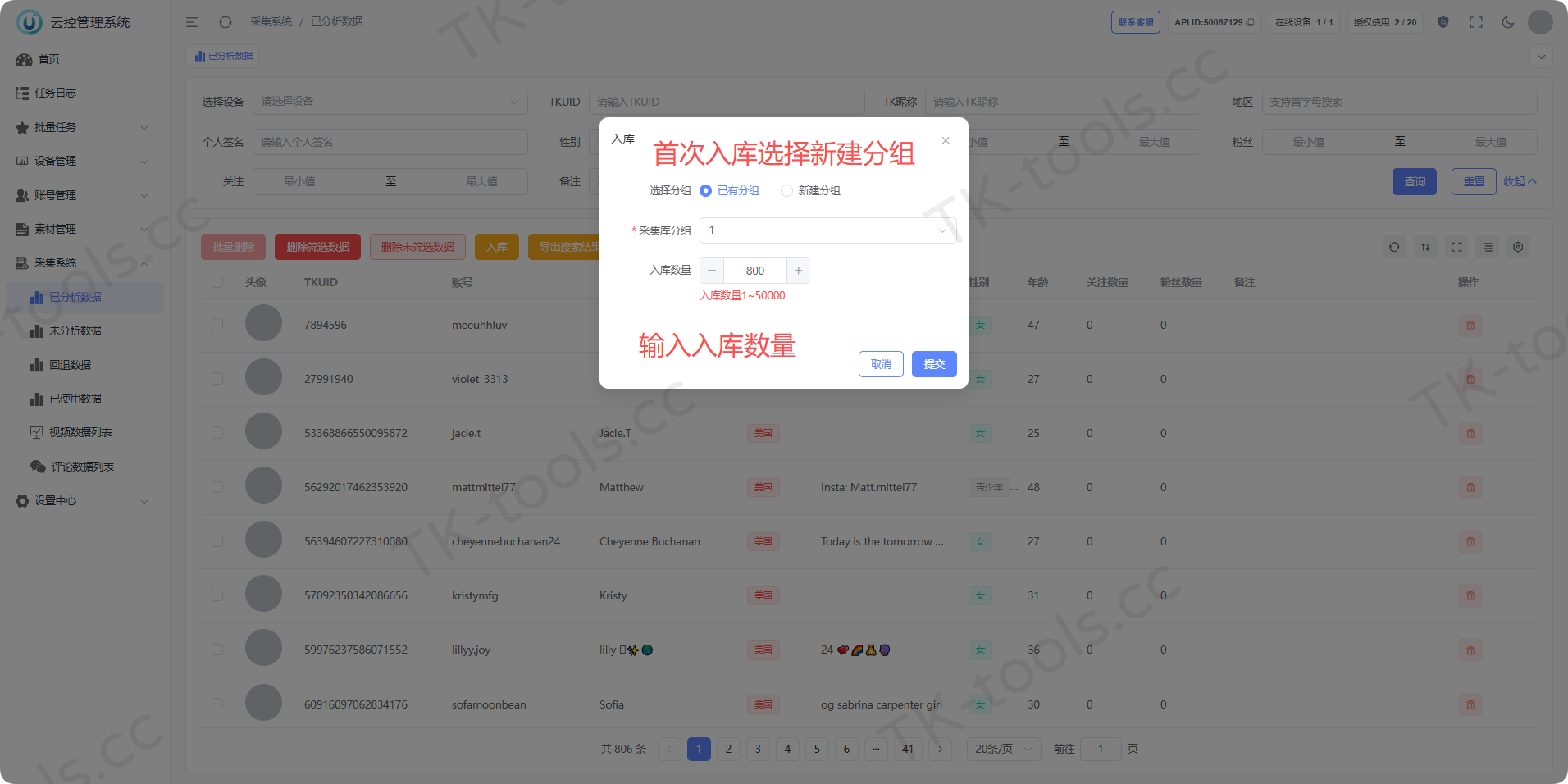Expand the 设备管理 sidebar menu
Image resolution: width=1568 pixels, height=784 pixels.
point(83,161)
